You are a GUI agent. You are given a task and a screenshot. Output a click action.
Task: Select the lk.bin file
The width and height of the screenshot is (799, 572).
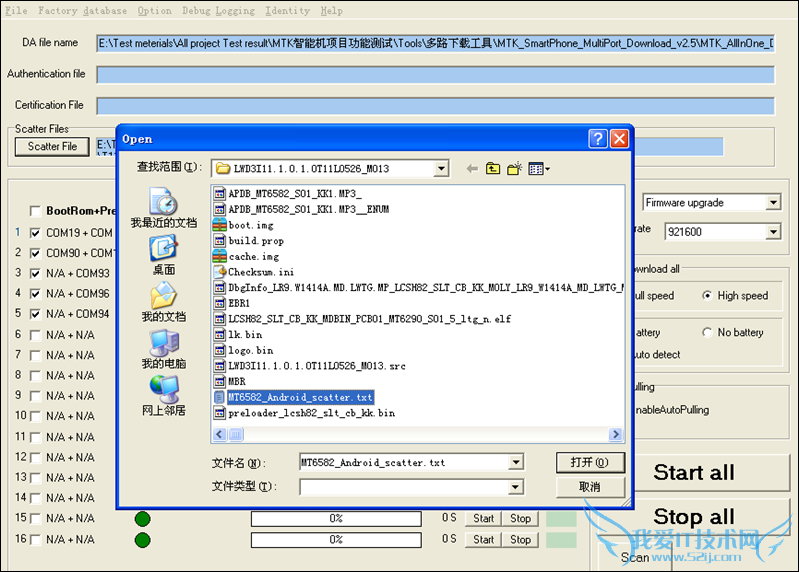(x=238, y=335)
